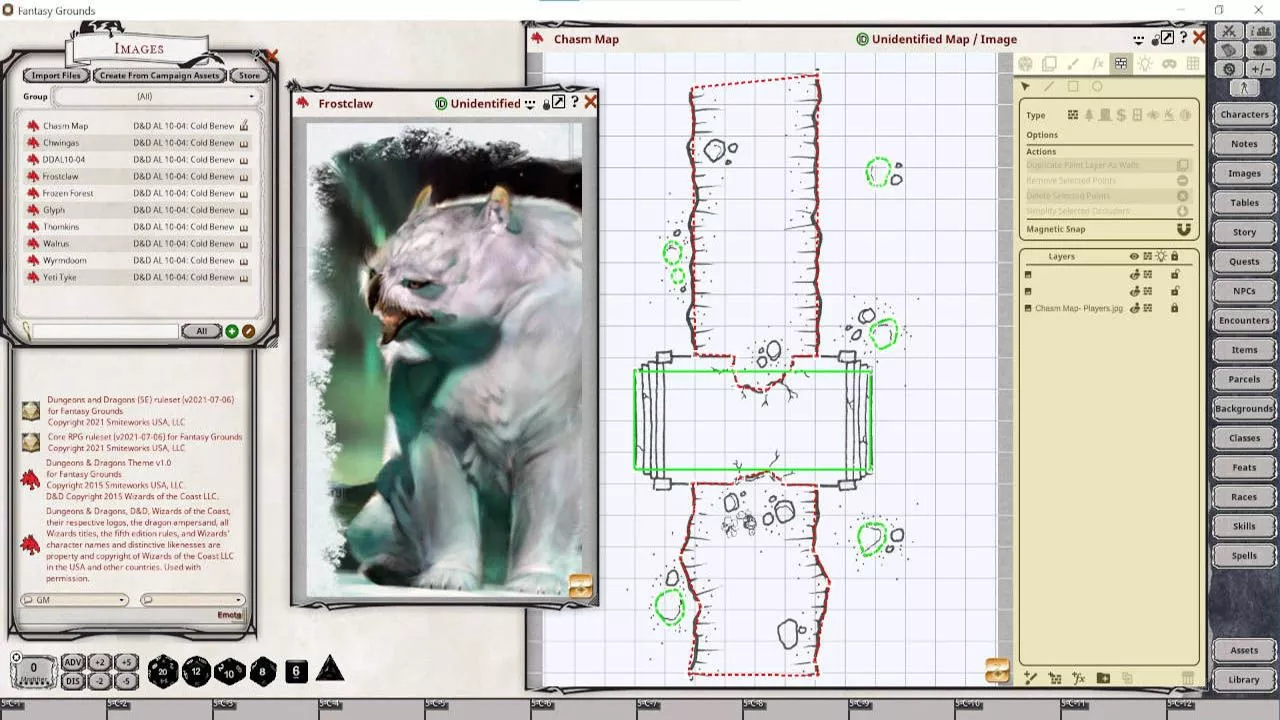Click the All filter button in Images

pos(201,331)
